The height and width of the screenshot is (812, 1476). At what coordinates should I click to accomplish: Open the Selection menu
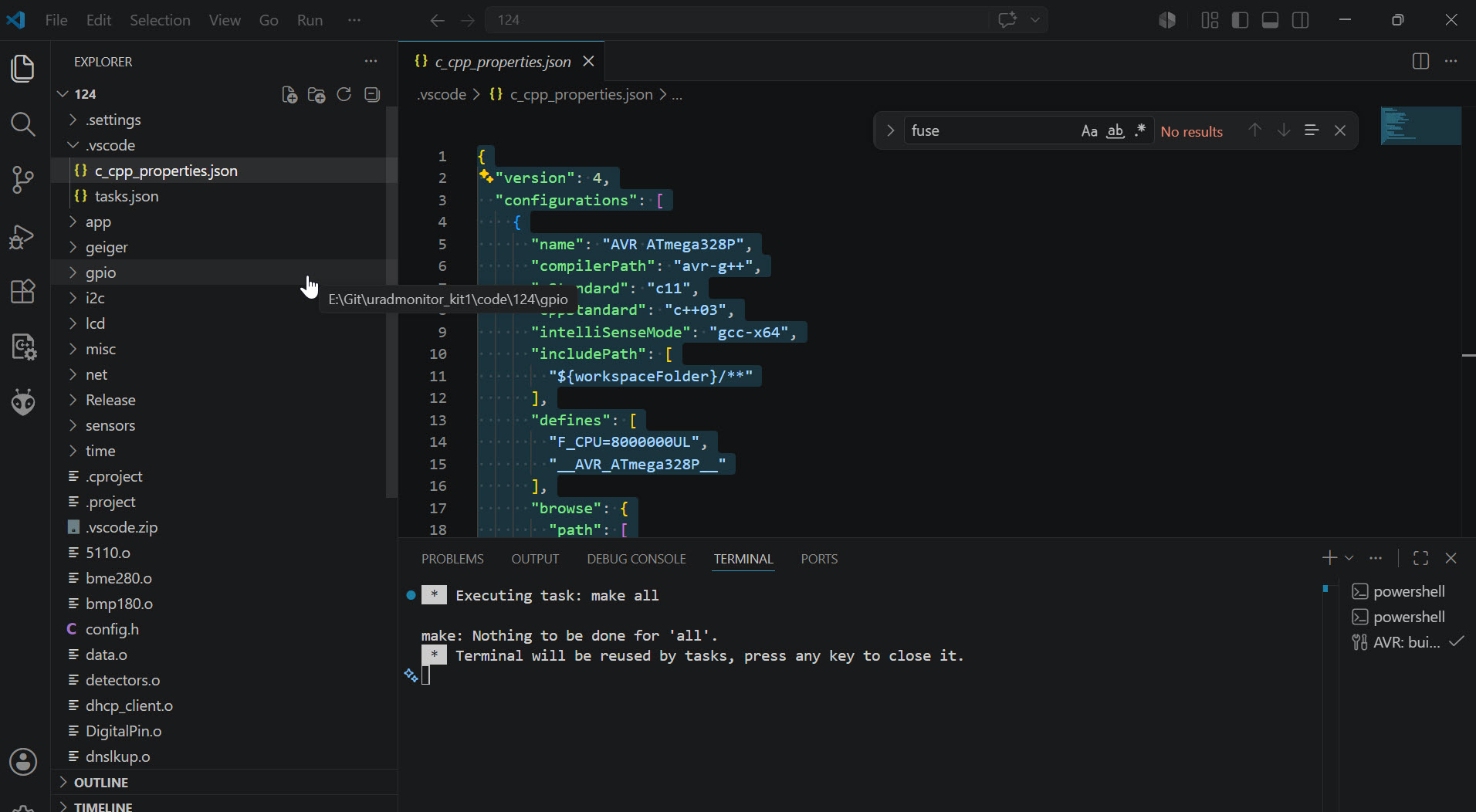[160, 20]
